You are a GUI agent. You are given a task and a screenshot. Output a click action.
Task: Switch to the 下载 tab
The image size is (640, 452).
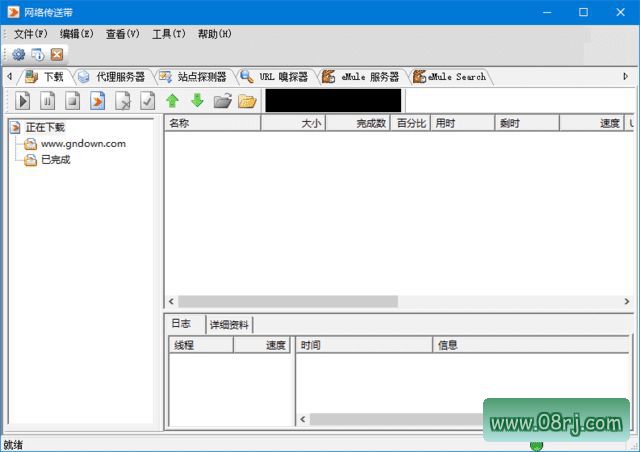click(45, 77)
